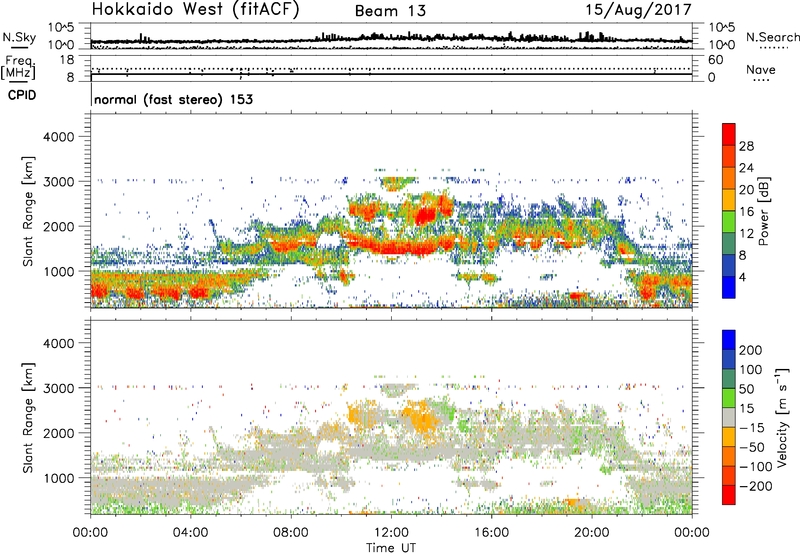Screen dimensions: 800x554
Task: Select the "20:00" time tick label
Action: coord(591,533)
